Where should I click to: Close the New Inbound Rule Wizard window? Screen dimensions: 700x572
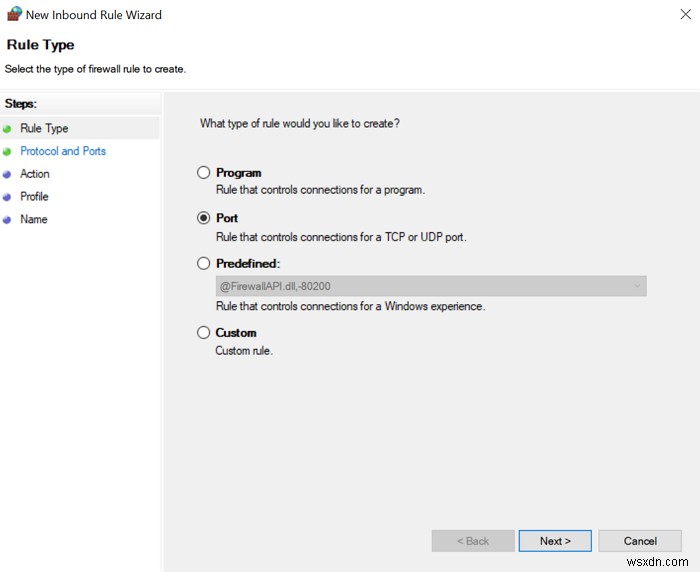(685, 14)
